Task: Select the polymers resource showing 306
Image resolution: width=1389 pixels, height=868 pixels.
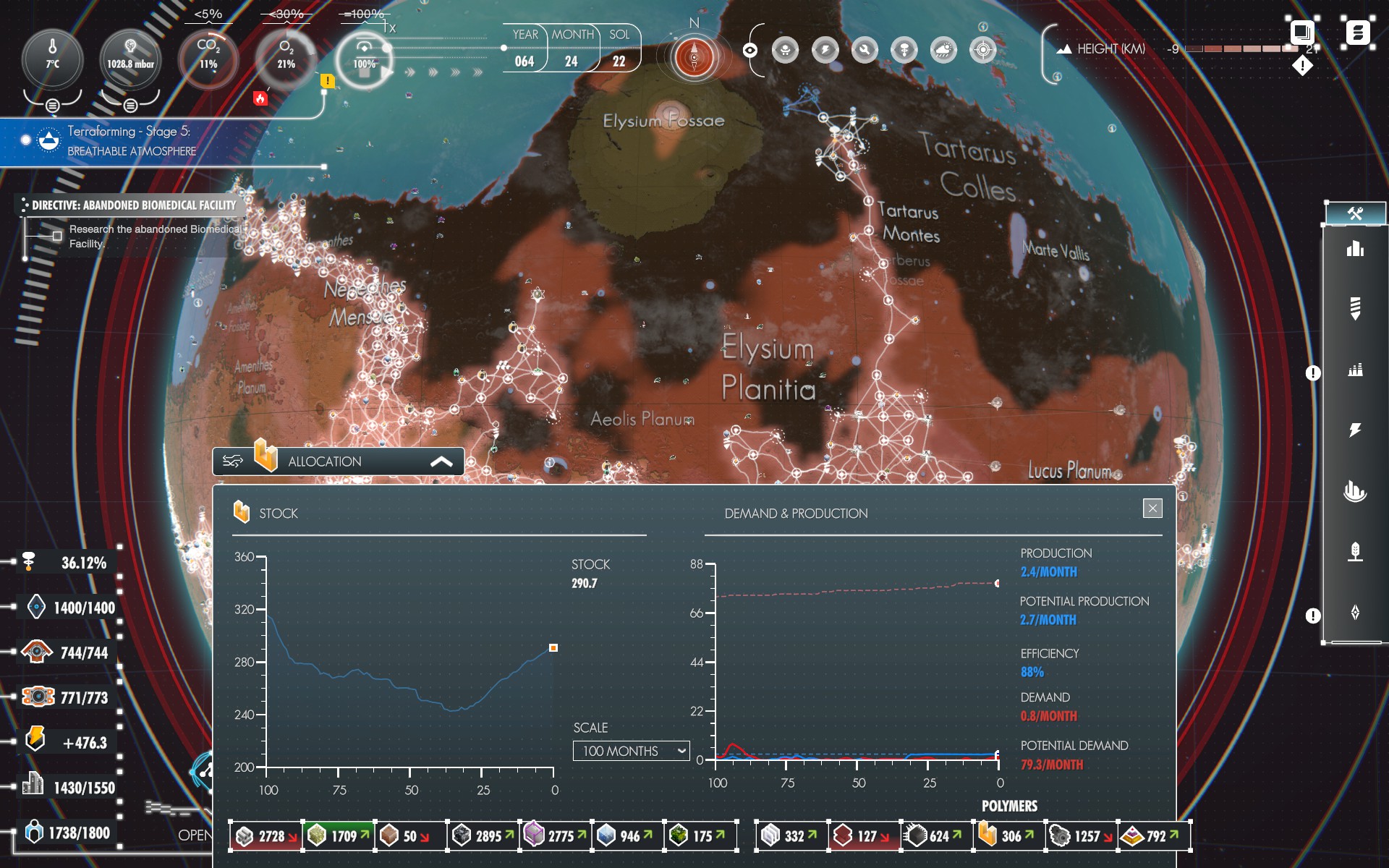Action: coord(1009,835)
